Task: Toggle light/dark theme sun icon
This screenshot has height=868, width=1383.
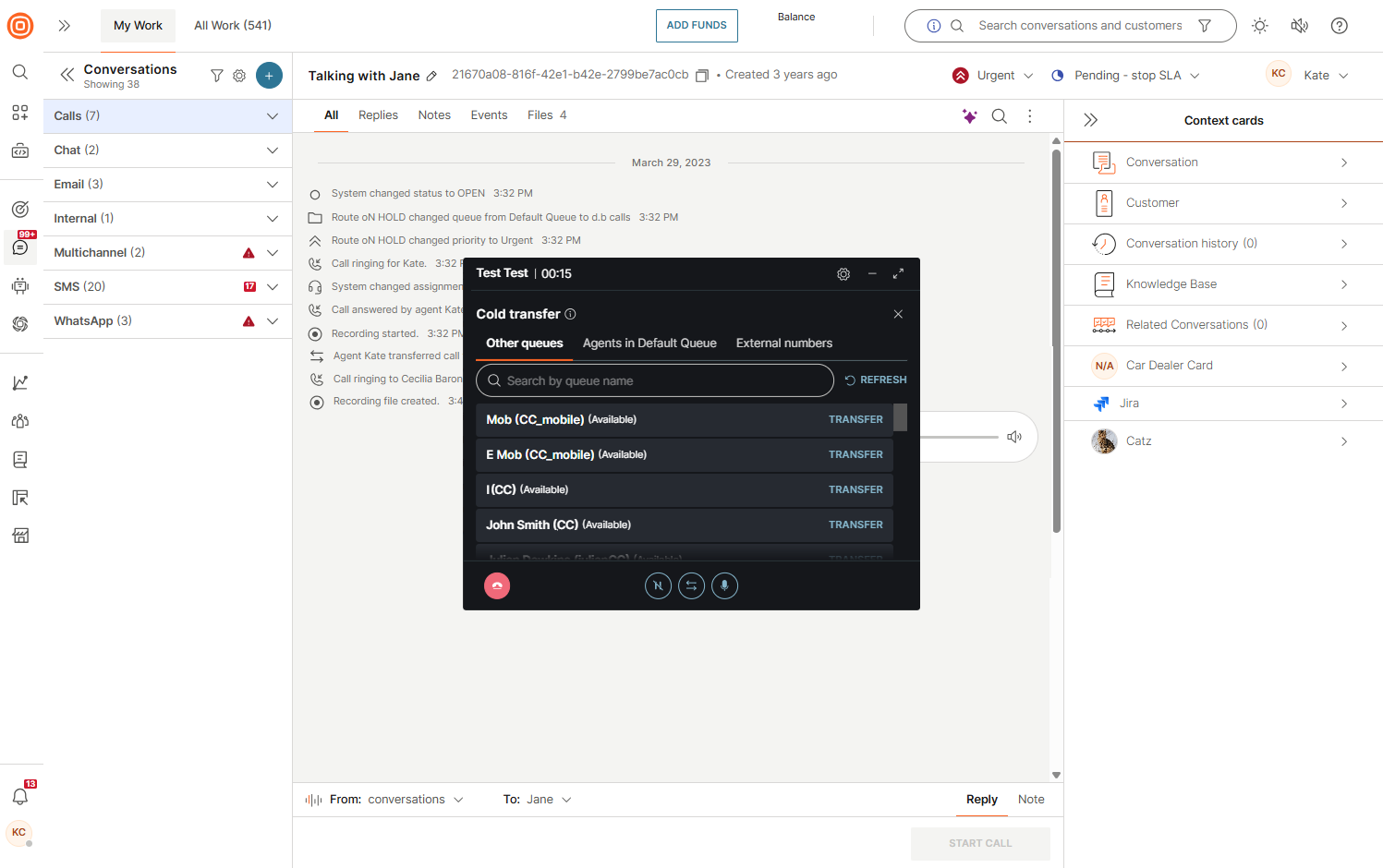Action: click(x=1259, y=26)
